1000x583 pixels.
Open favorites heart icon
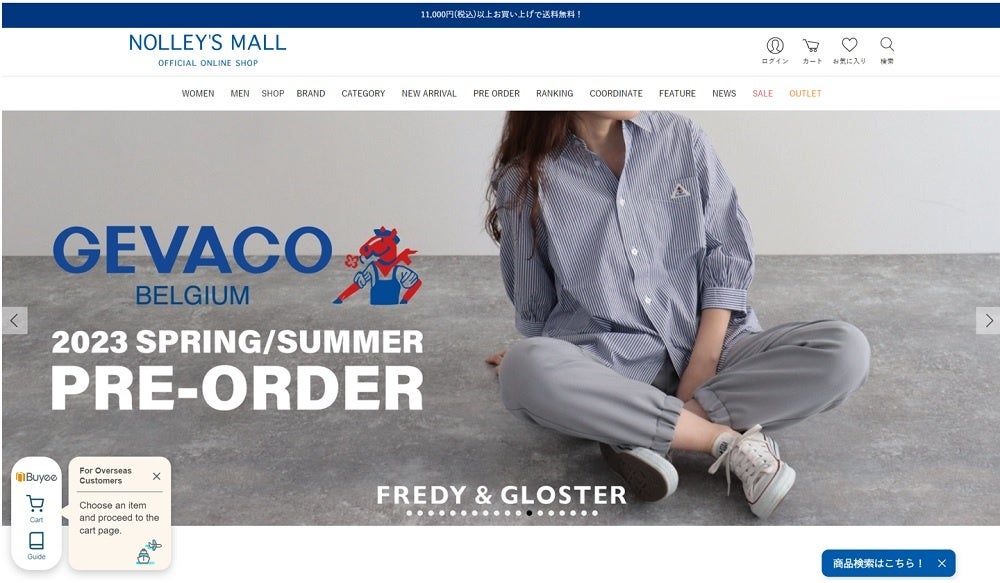(x=849, y=50)
